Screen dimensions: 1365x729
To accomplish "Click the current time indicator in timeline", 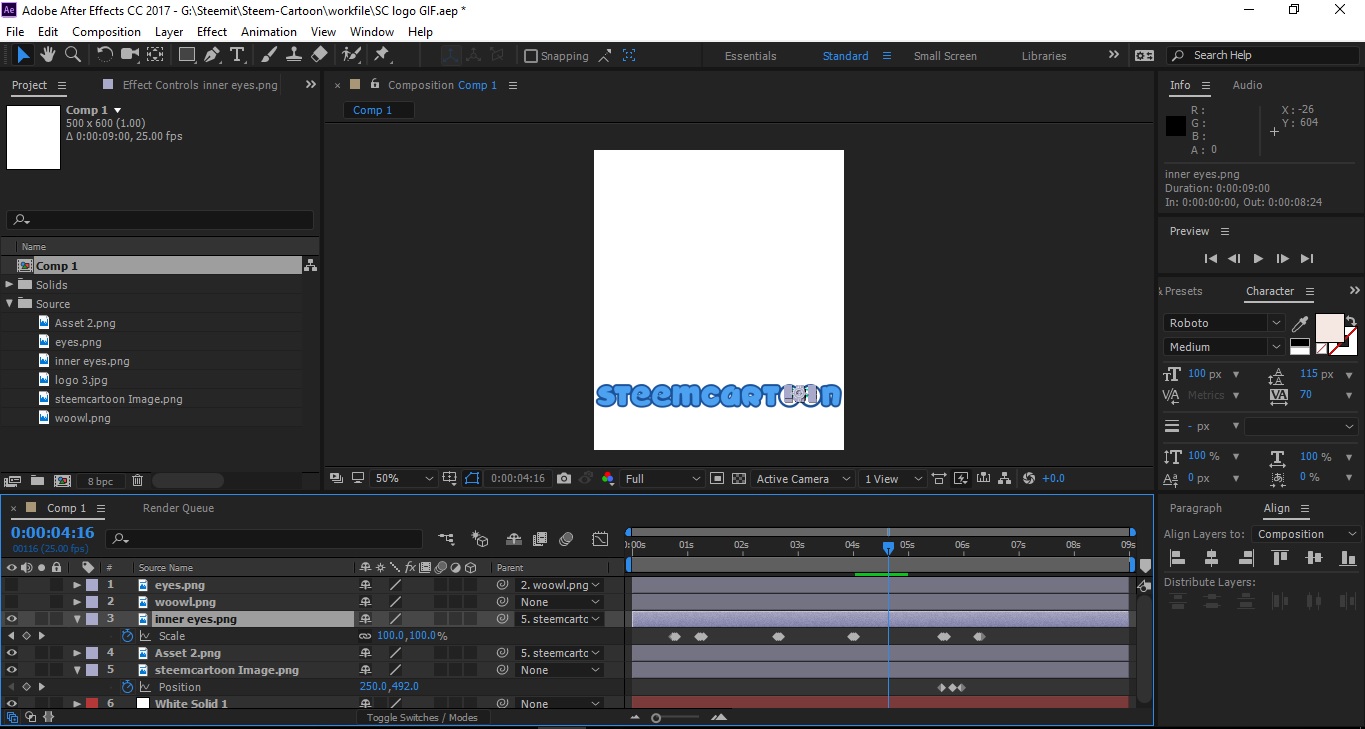I will [x=888, y=547].
